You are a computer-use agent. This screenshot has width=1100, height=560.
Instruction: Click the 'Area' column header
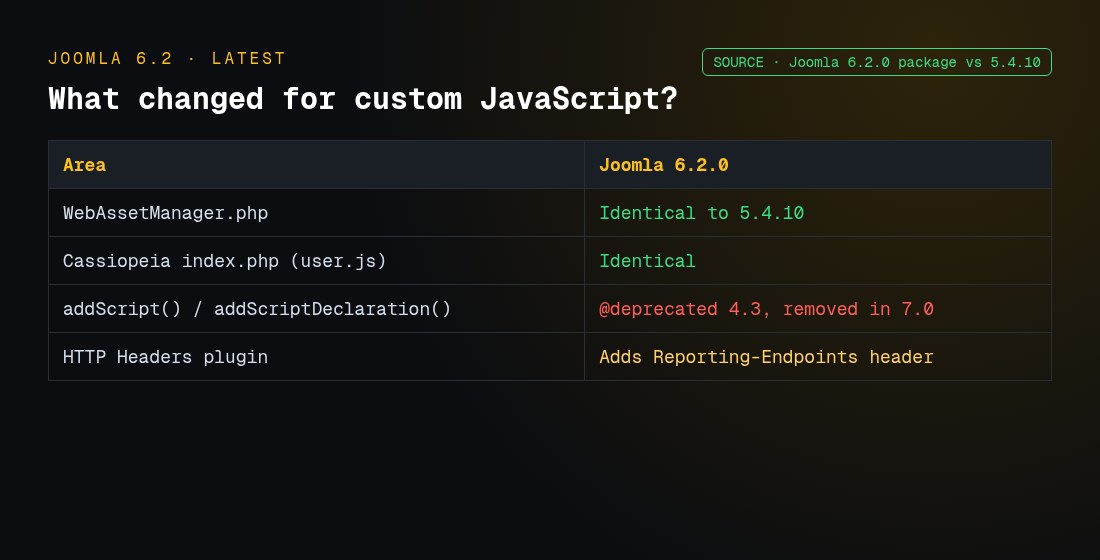tap(316, 165)
